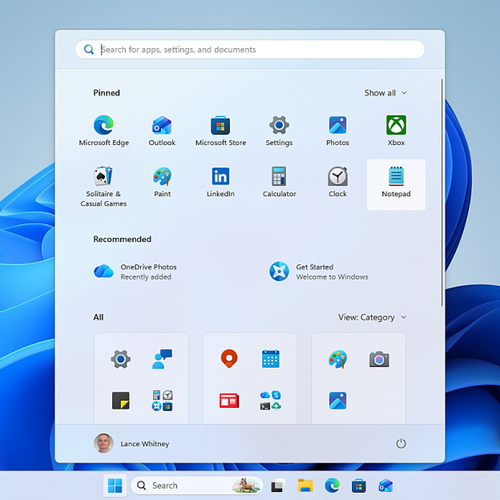Expand the small group with OneDrive and Skype
The height and width of the screenshot is (500, 500).
click(x=271, y=400)
